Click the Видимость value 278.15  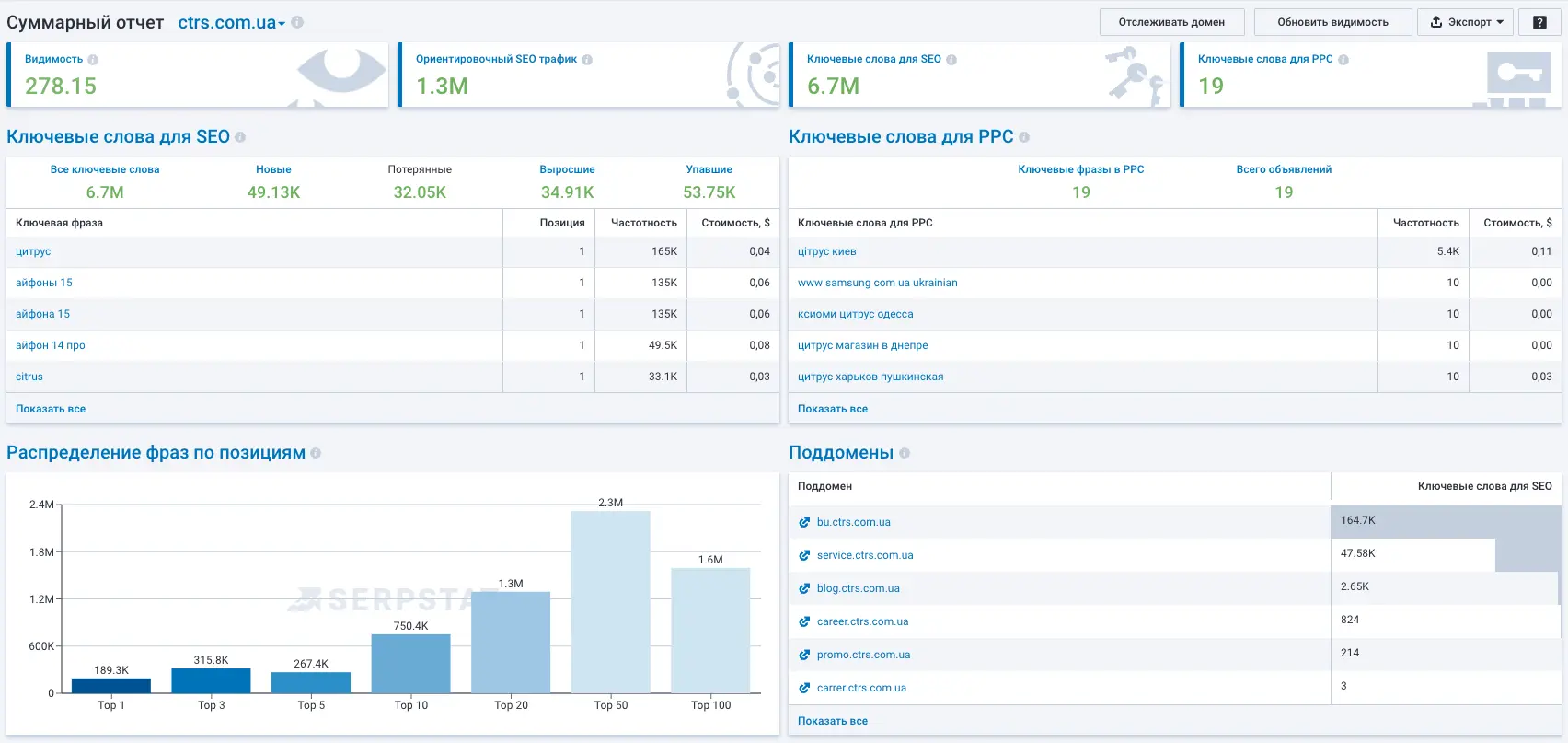tap(61, 87)
